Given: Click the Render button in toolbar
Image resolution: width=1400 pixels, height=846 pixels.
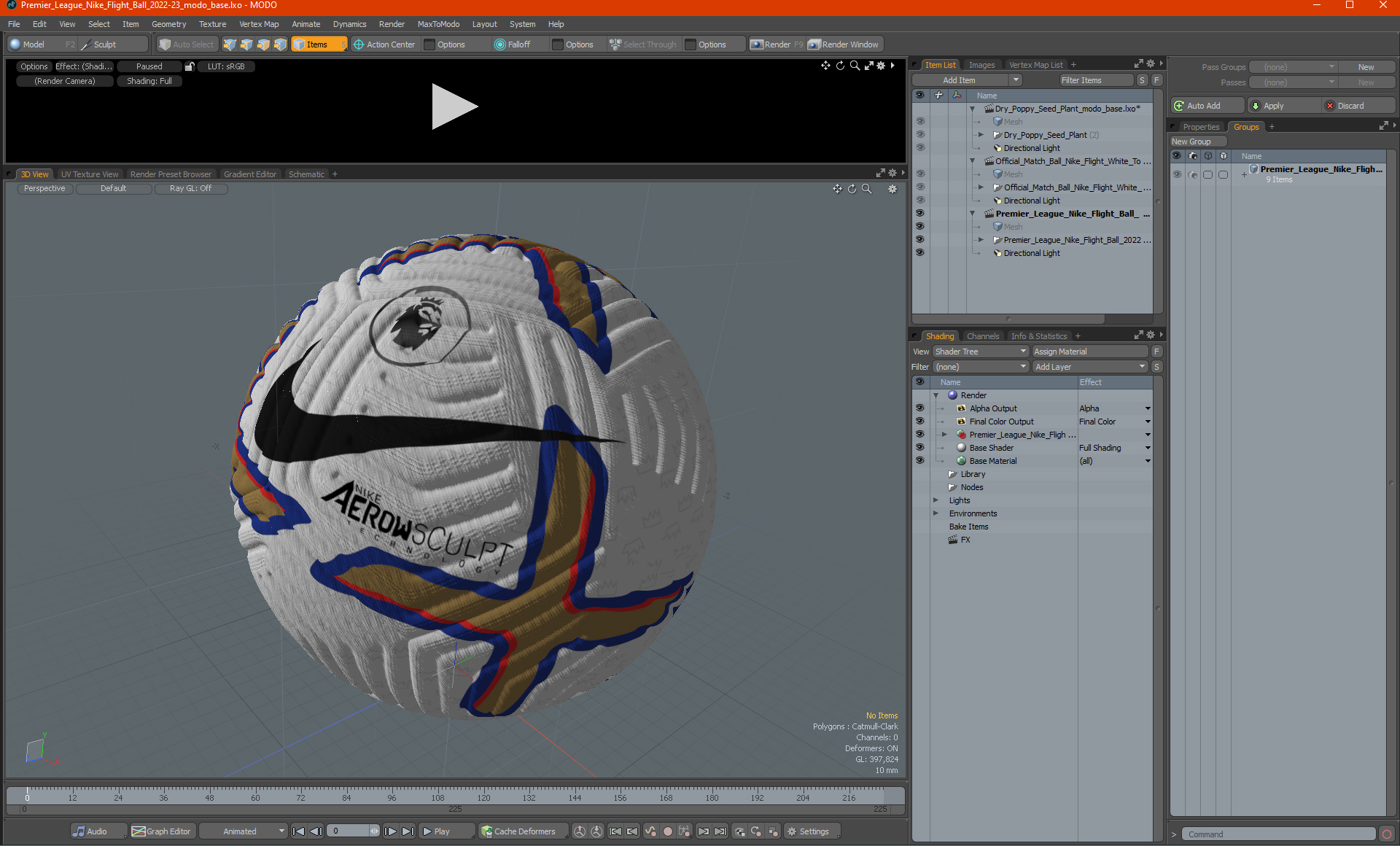Looking at the screenshot, I should [x=779, y=44].
